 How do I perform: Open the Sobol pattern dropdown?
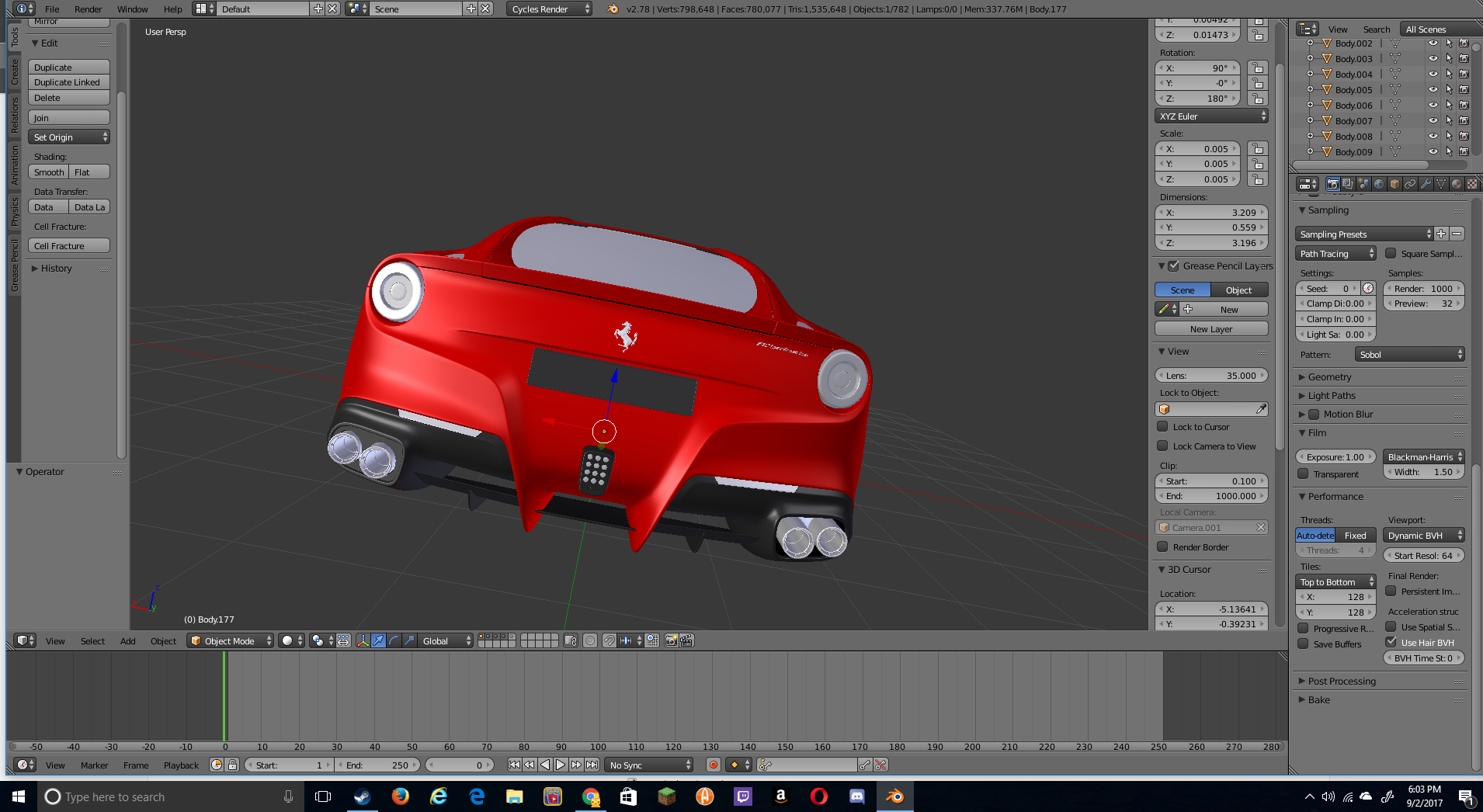pyautogui.click(x=1410, y=354)
